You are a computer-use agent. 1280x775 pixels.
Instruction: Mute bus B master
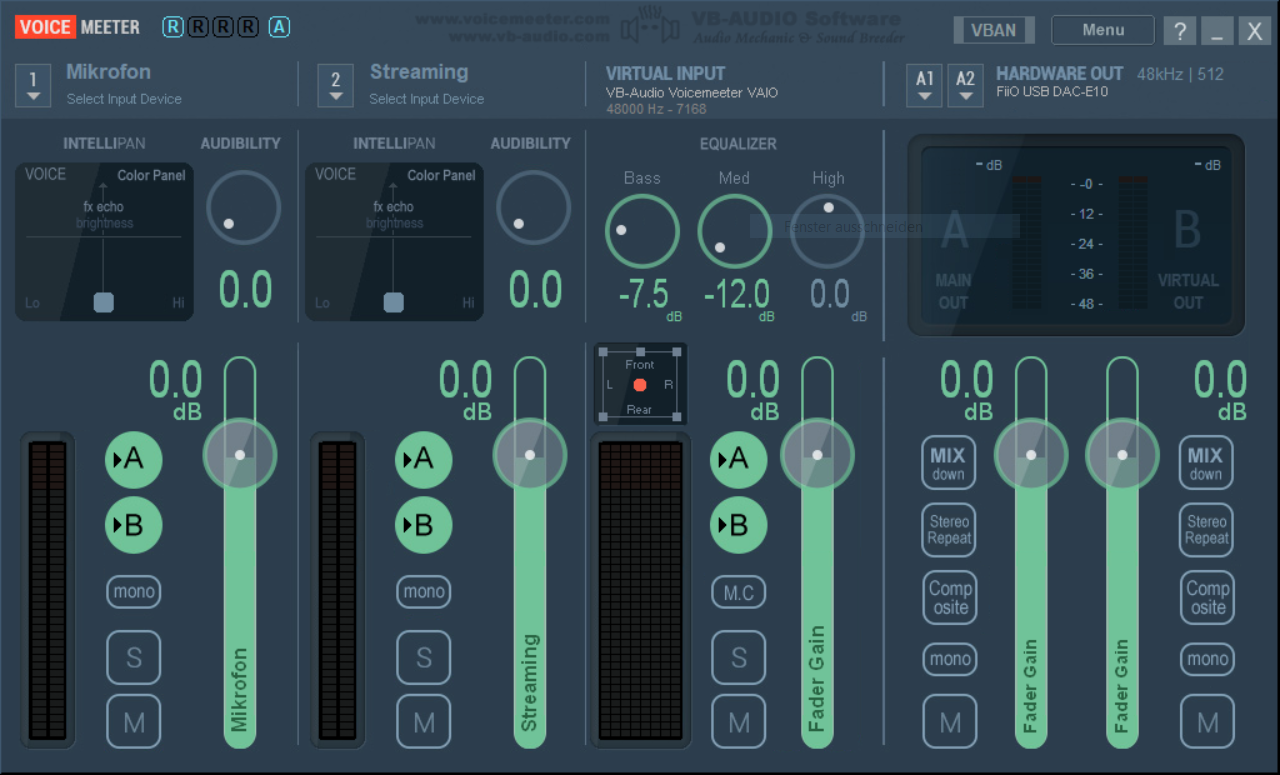(x=1207, y=721)
